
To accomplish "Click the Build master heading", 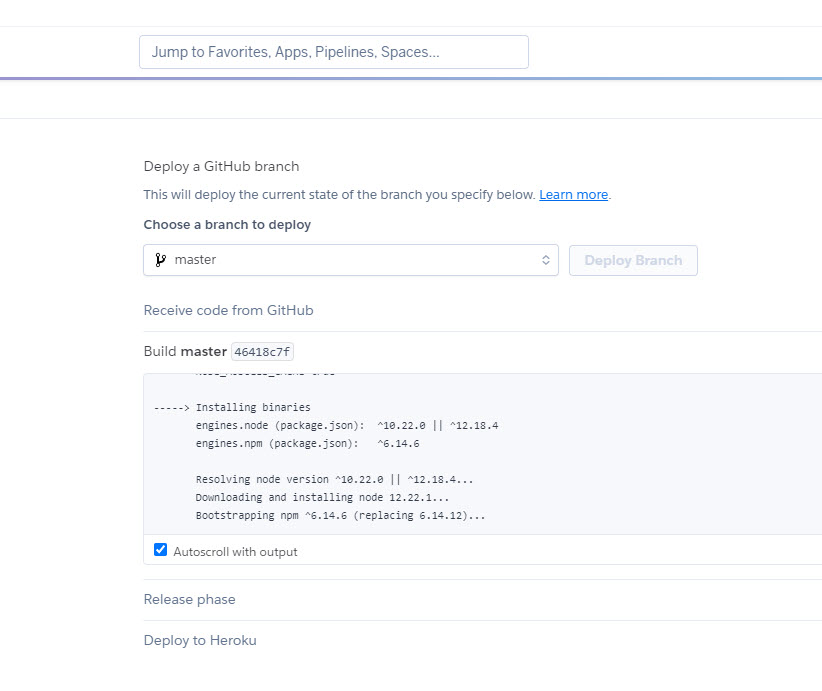I will 185,352.
